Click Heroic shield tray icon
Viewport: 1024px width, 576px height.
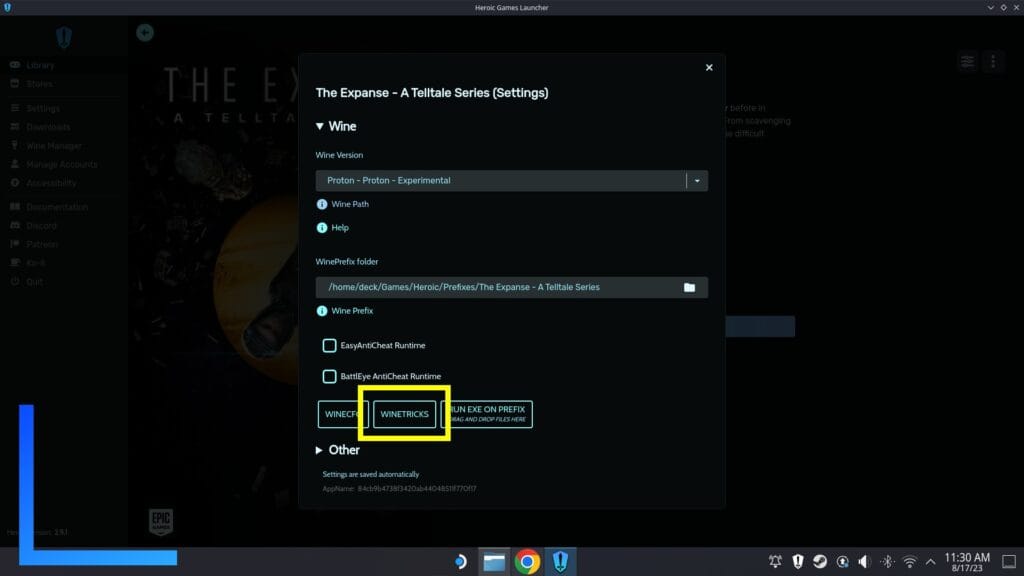click(797, 562)
